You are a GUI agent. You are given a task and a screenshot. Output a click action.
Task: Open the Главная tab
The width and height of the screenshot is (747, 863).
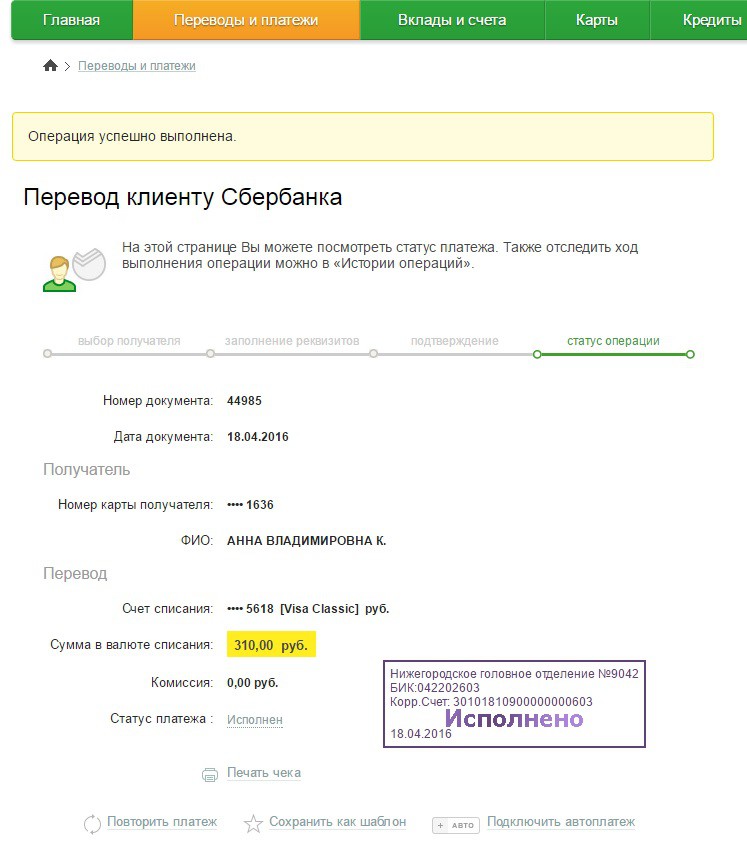[72, 20]
